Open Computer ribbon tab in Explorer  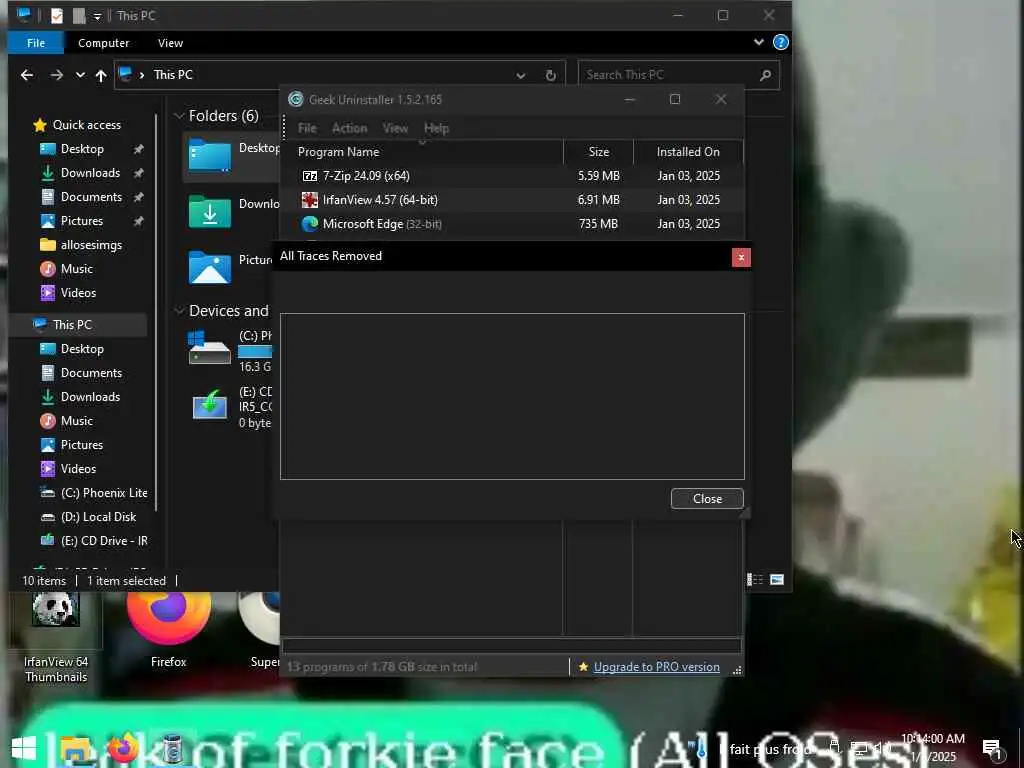(103, 42)
